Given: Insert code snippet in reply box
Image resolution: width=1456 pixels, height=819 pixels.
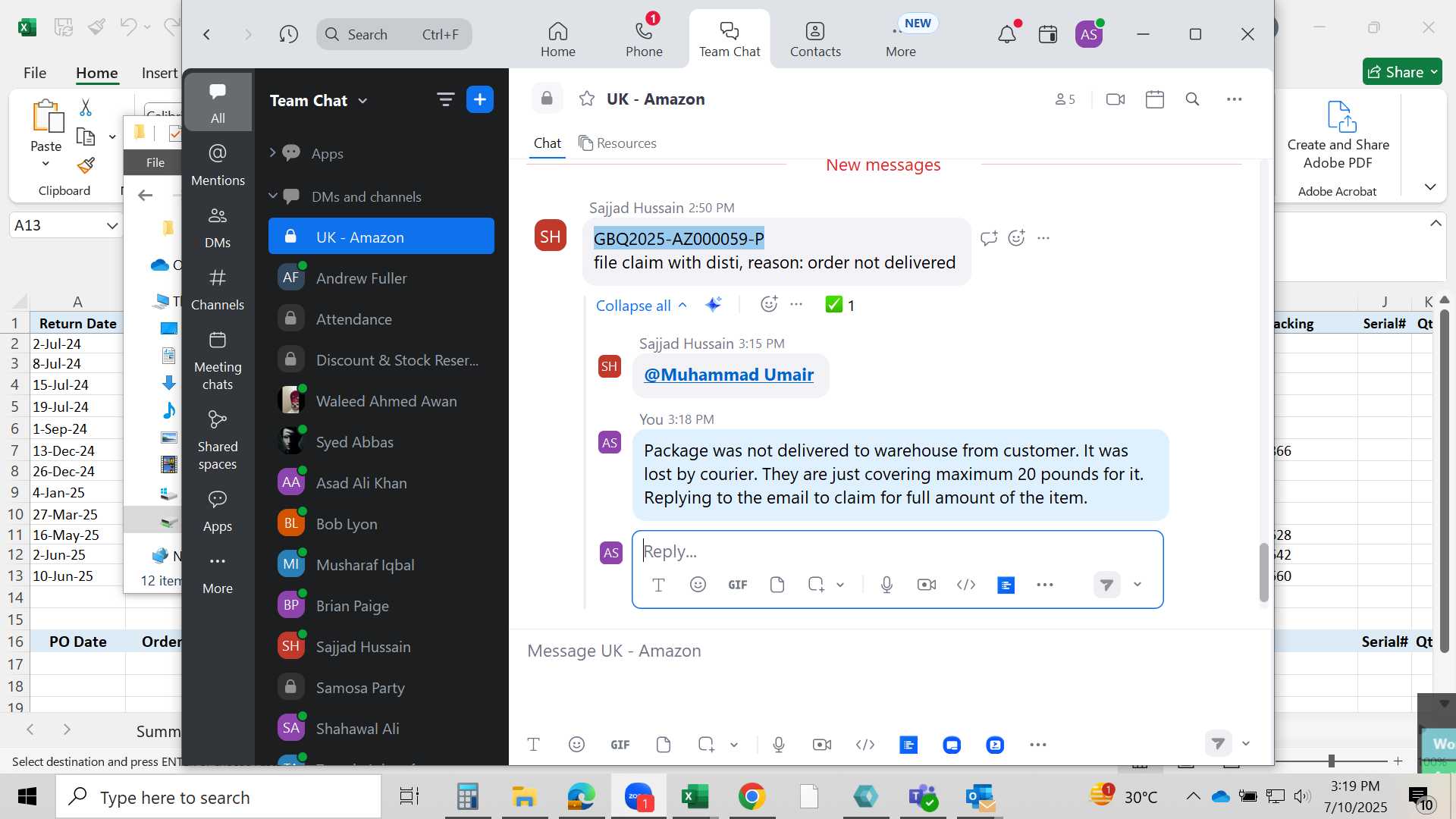Looking at the screenshot, I should (966, 585).
